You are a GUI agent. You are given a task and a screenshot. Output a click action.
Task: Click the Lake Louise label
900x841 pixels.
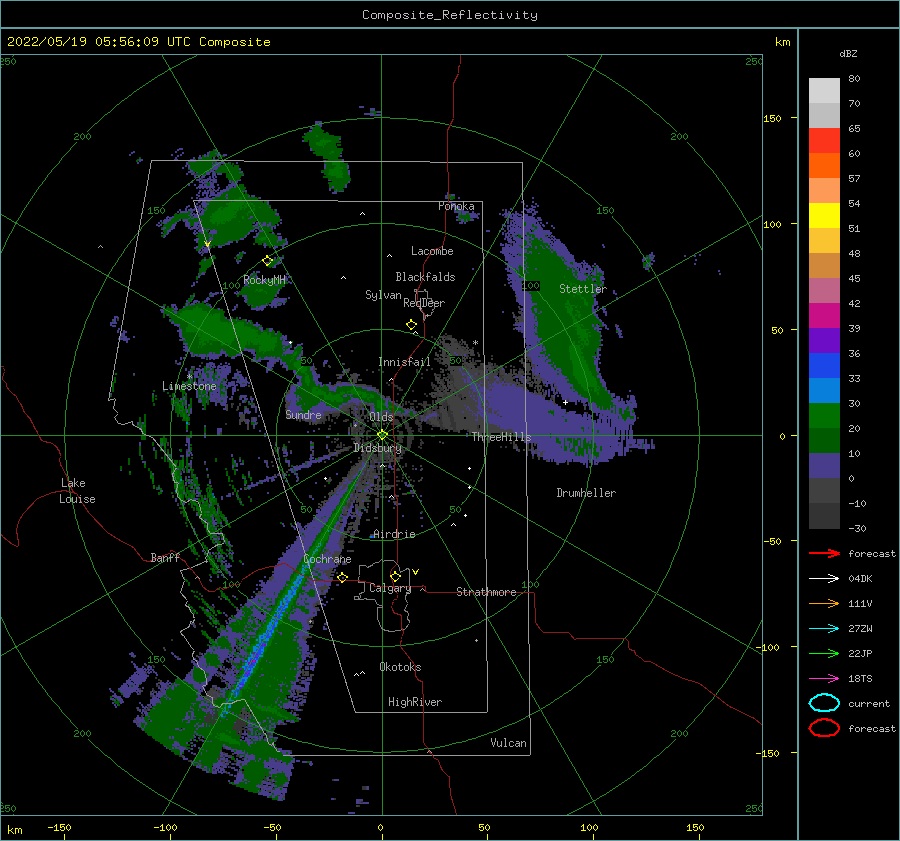pos(77,491)
